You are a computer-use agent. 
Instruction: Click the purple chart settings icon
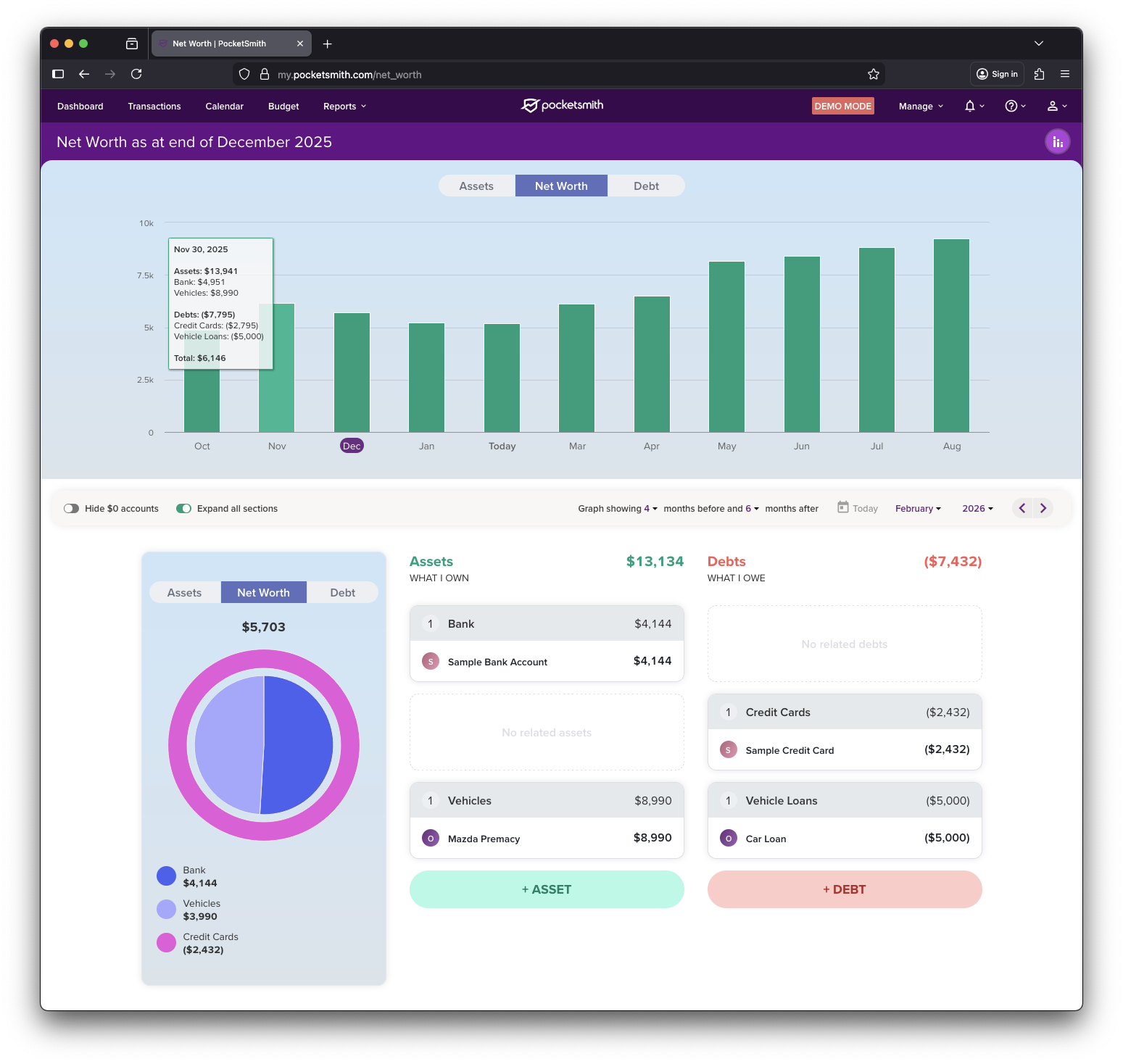point(1057,142)
